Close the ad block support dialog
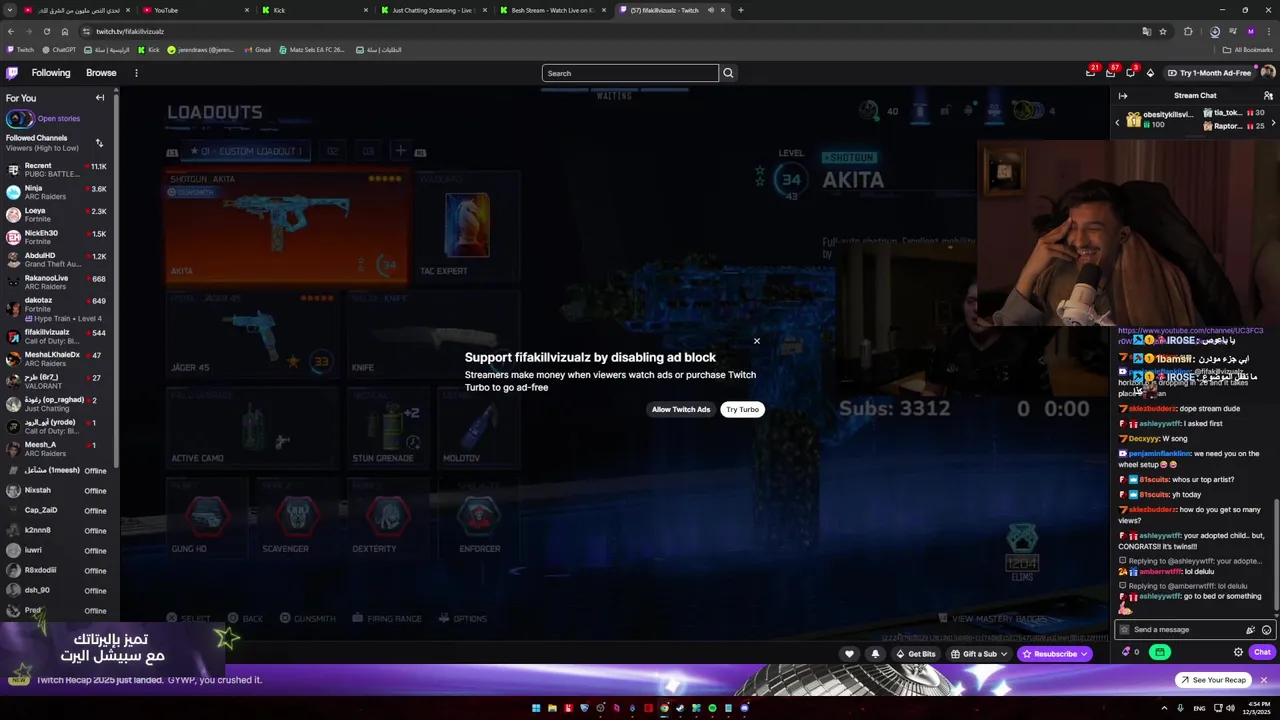The width and height of the screenshot is (1280, 720). 757,341
